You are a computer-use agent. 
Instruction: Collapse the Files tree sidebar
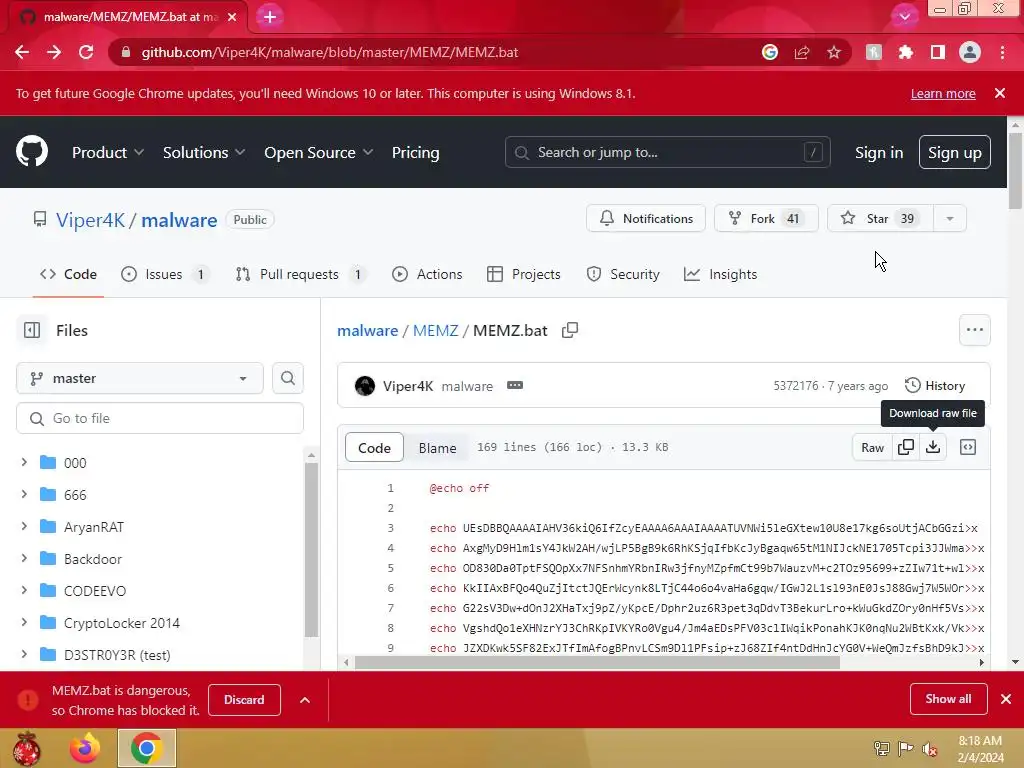[x=32, y=330]
